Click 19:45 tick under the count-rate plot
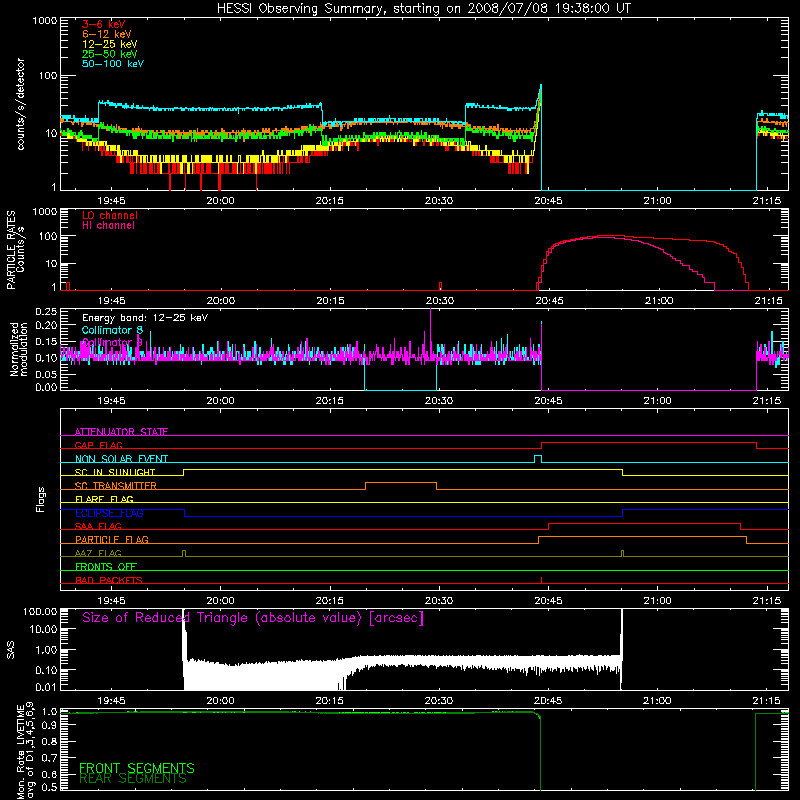The image size is (800, 800). pos(111,201)
